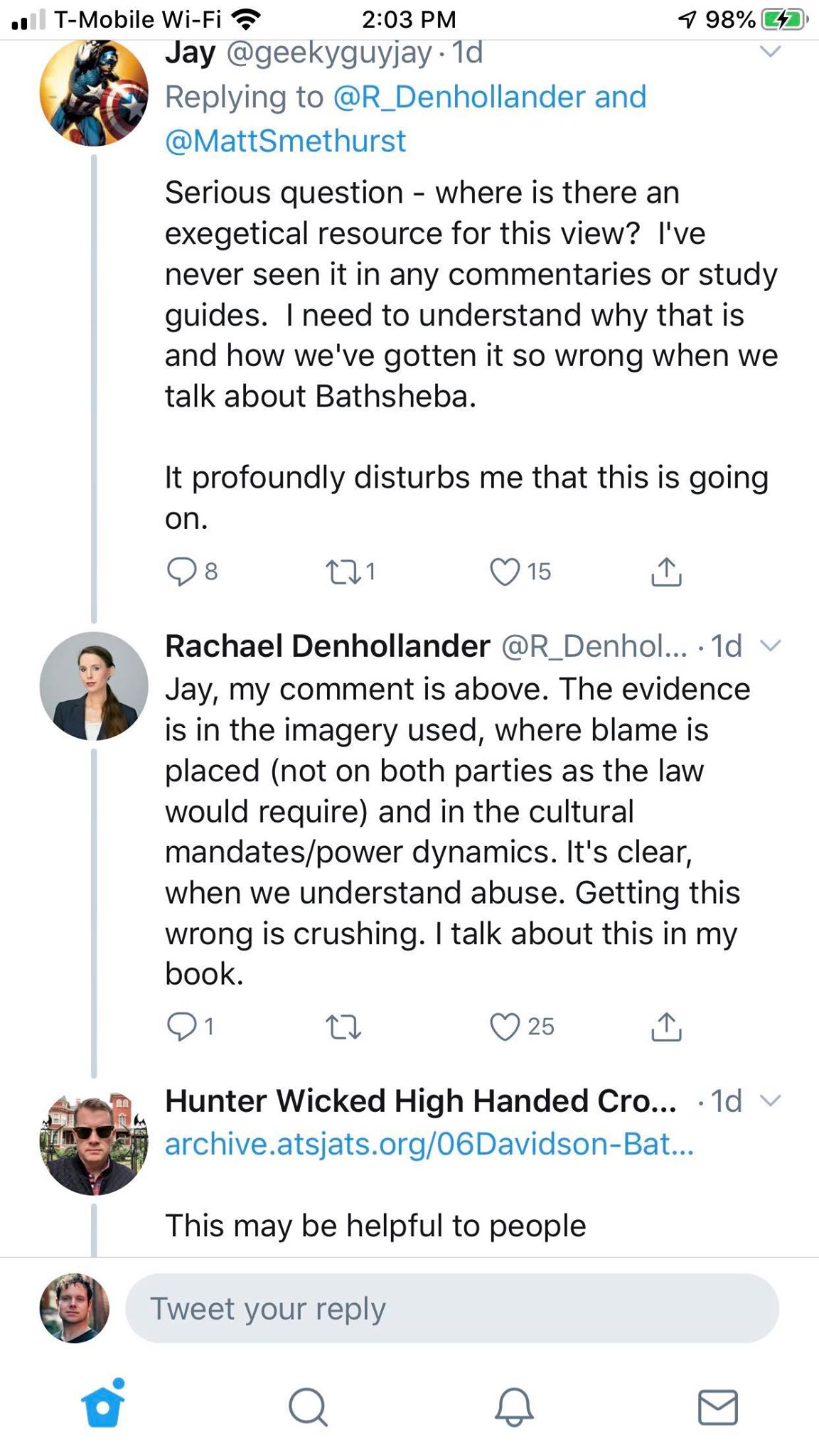
Task: Like Jay's tweet with the heart icon
Action: [505, 572]
